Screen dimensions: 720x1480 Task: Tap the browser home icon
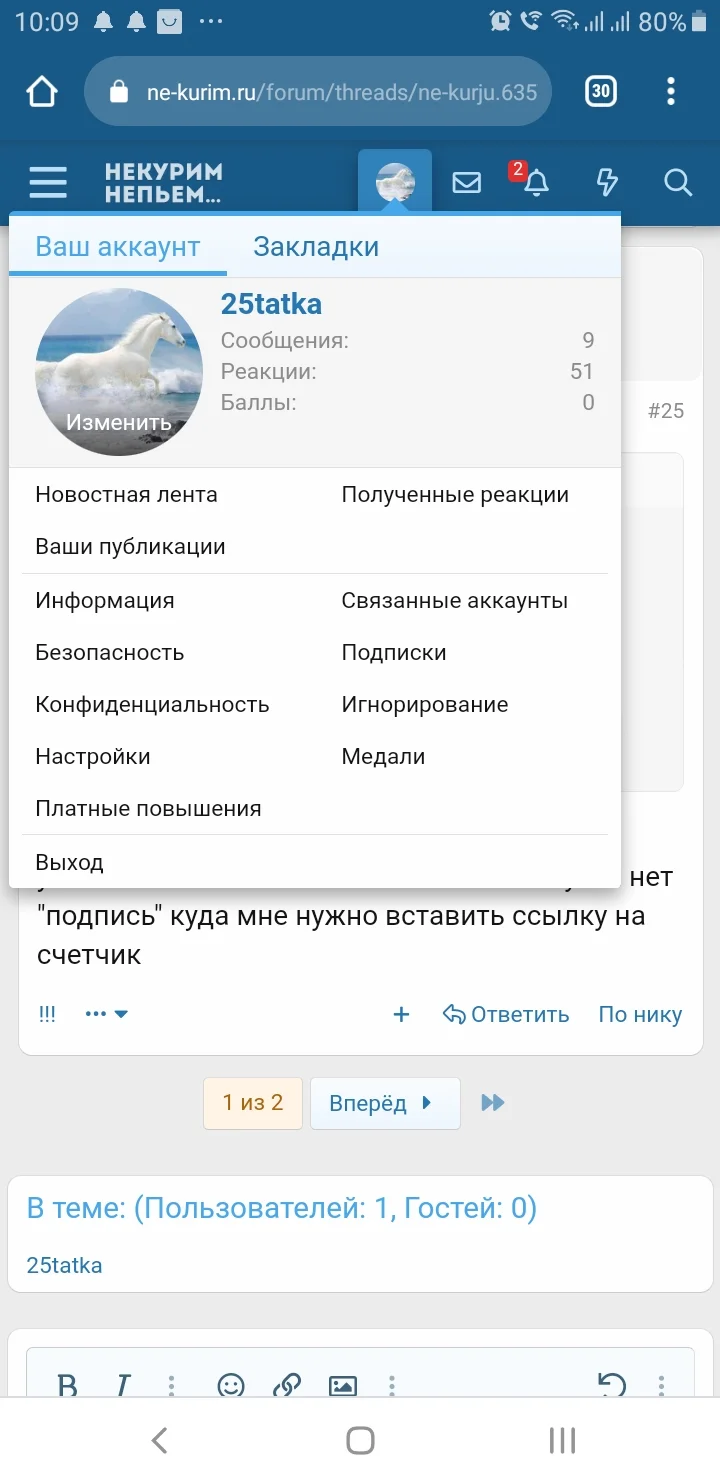pyautogui.click(x=42, y=92)
